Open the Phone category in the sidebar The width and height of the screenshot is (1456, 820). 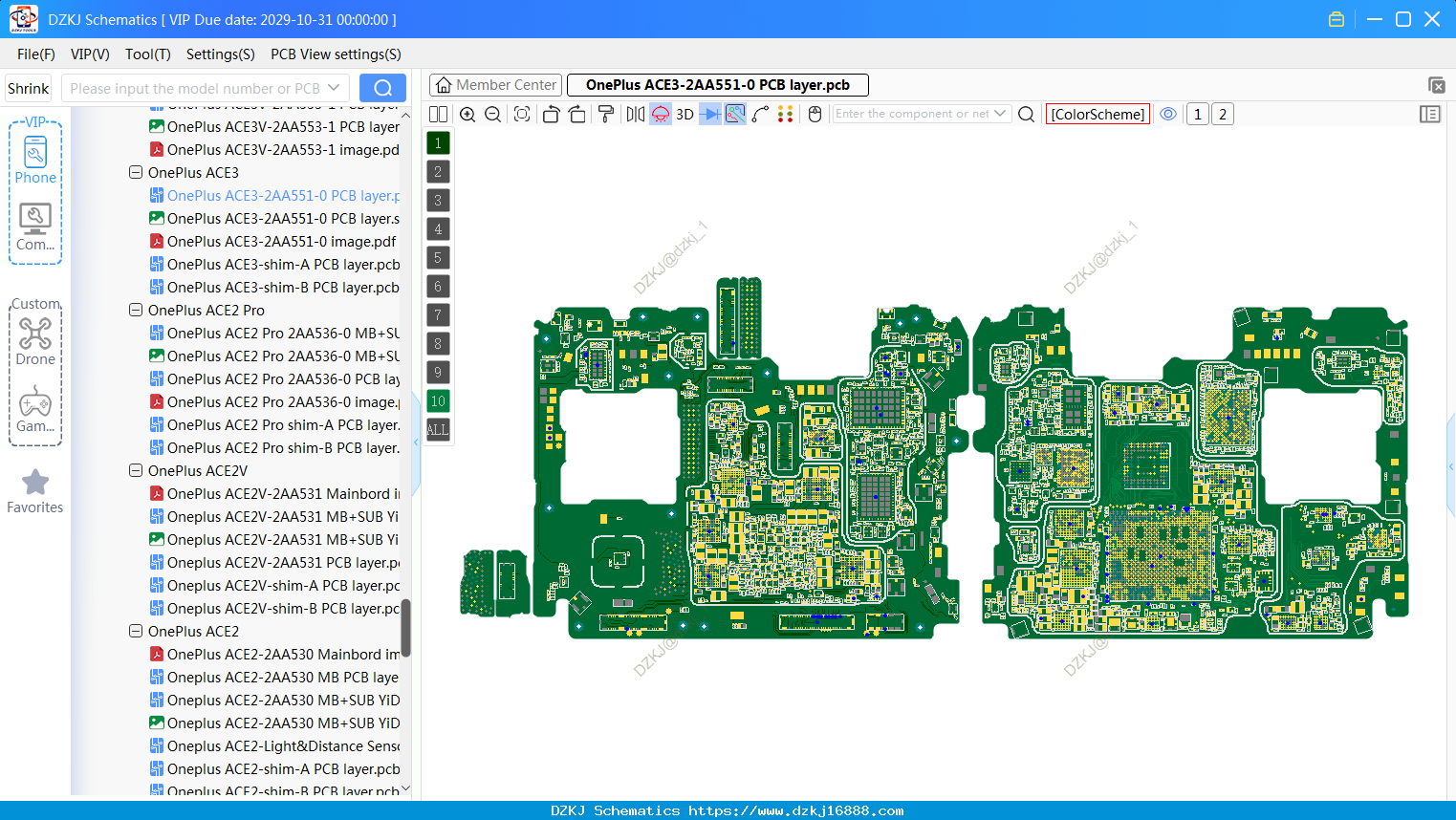click(x=35, y=160)
